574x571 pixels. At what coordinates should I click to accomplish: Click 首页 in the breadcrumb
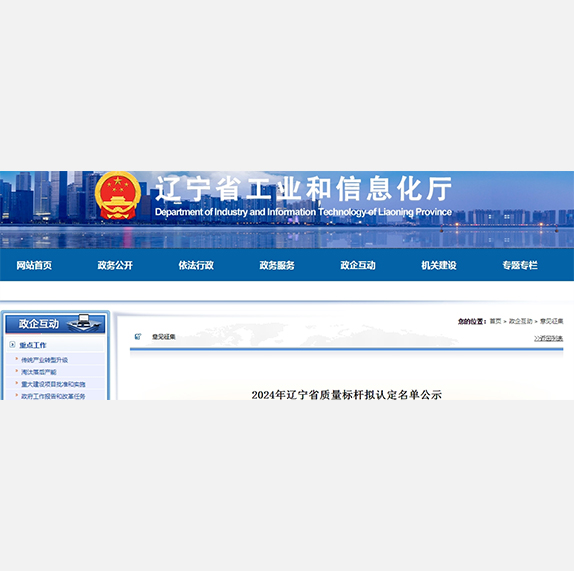(495, 321)
